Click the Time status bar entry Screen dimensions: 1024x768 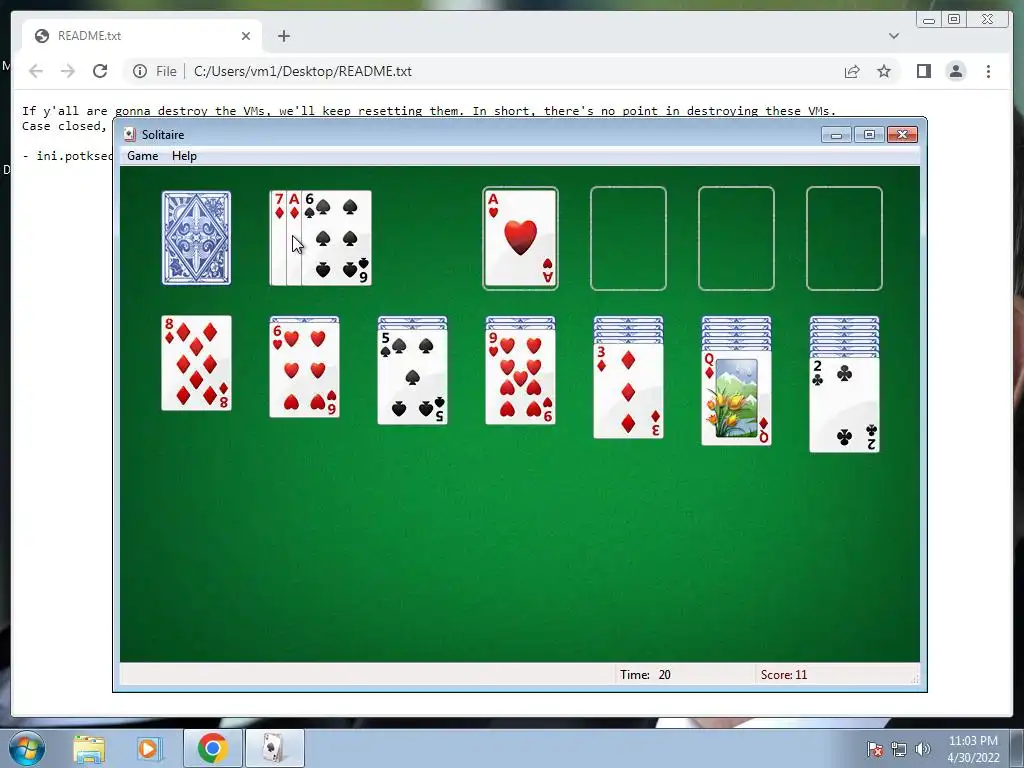click(645, 675)
